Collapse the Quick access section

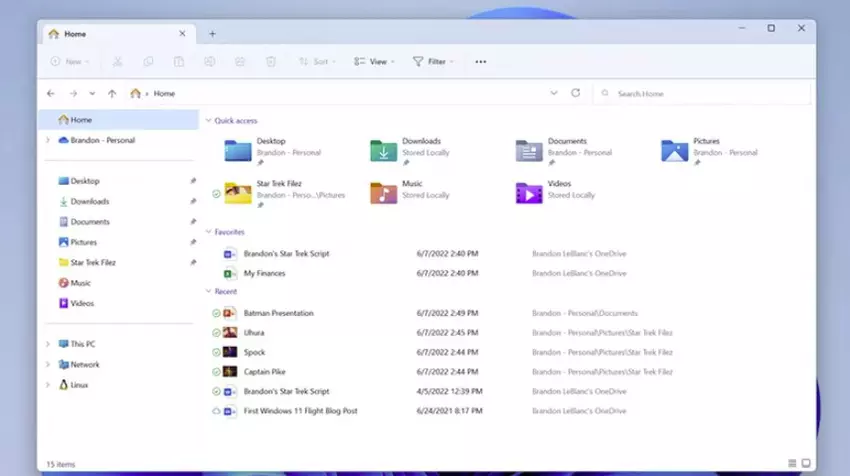pyautogui.click(x=208, y=121)
